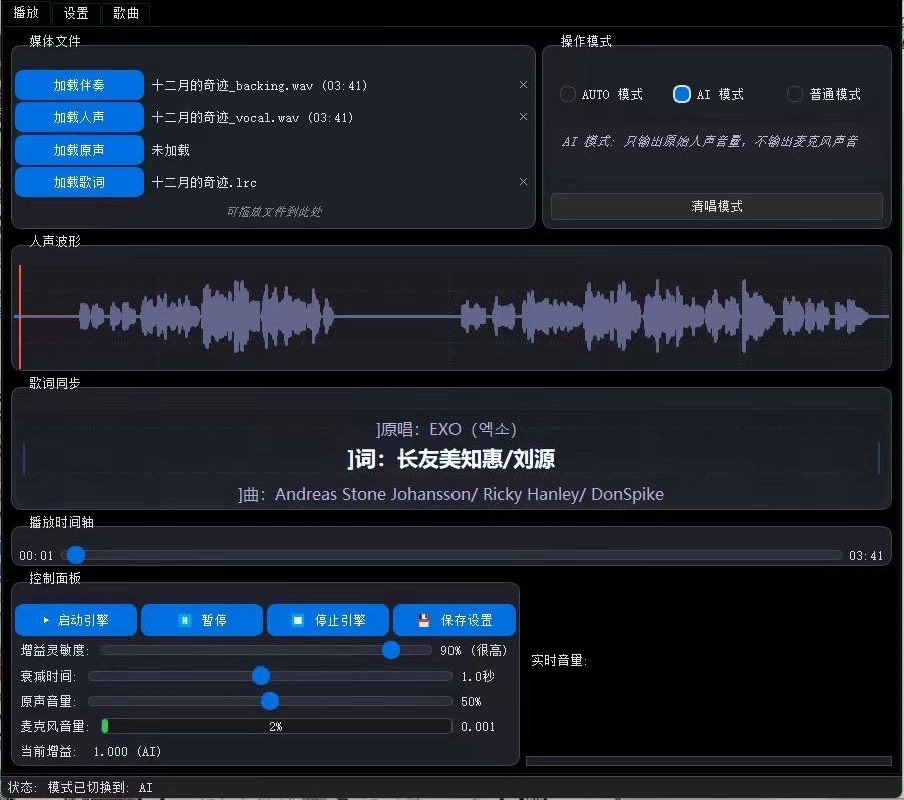
Task: Pause playback with the 暂停 button
Action: coord(203,620)
